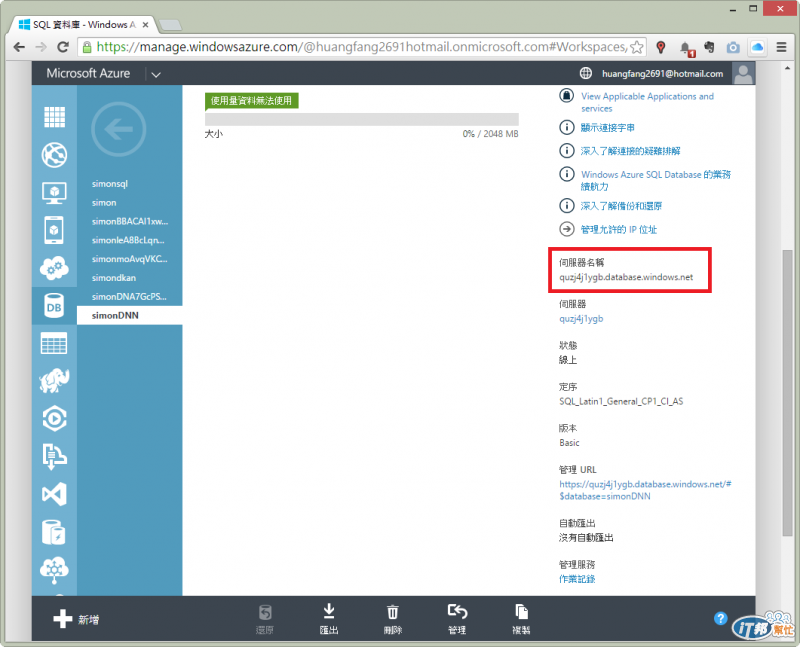The image size is (800, 647).
Task: Open the quzj4j1ygb server link
Action: click(x=581, y=319)
